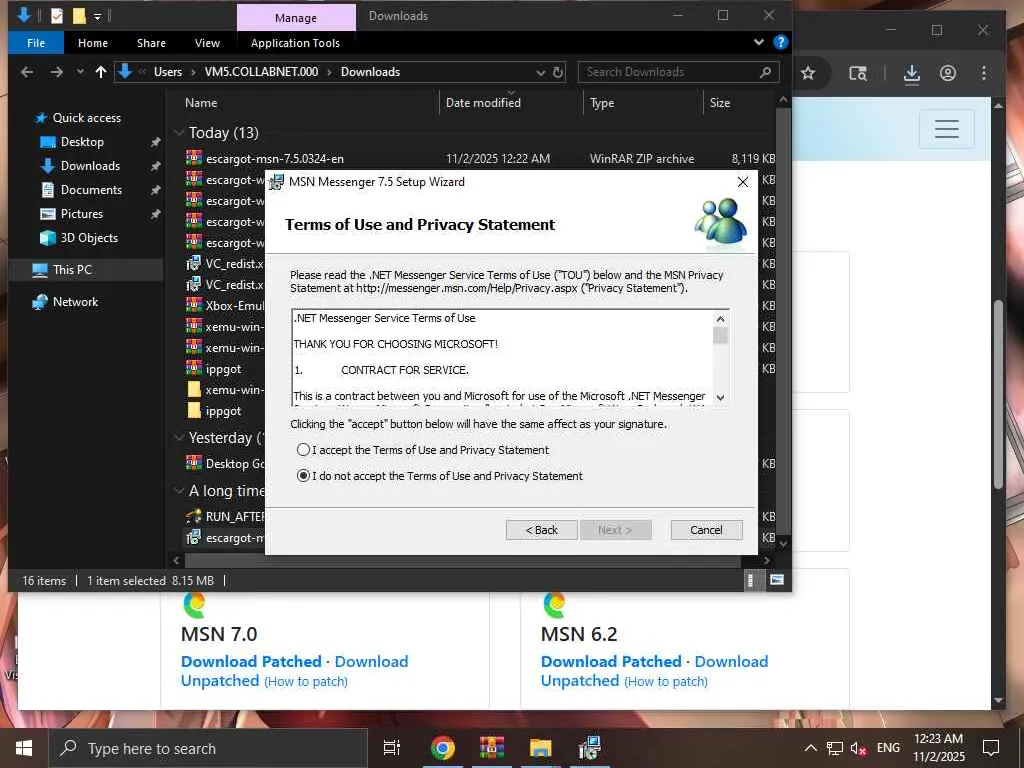Select "I do not accept the Terms" radio button

click(x=303, y=476)
